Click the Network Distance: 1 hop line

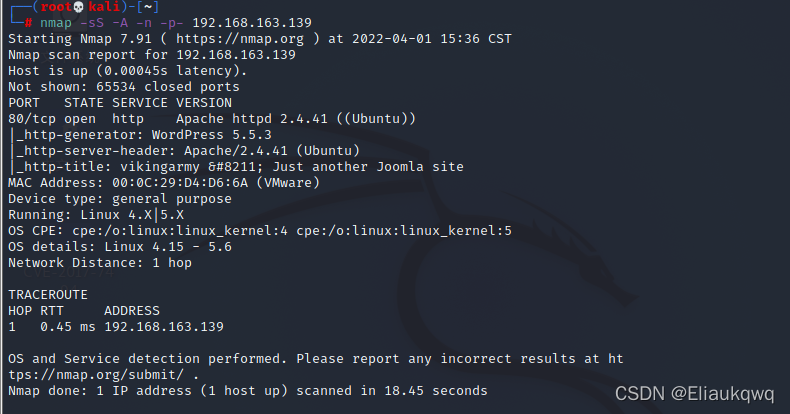pyautogui.click(x=100, y=263)
